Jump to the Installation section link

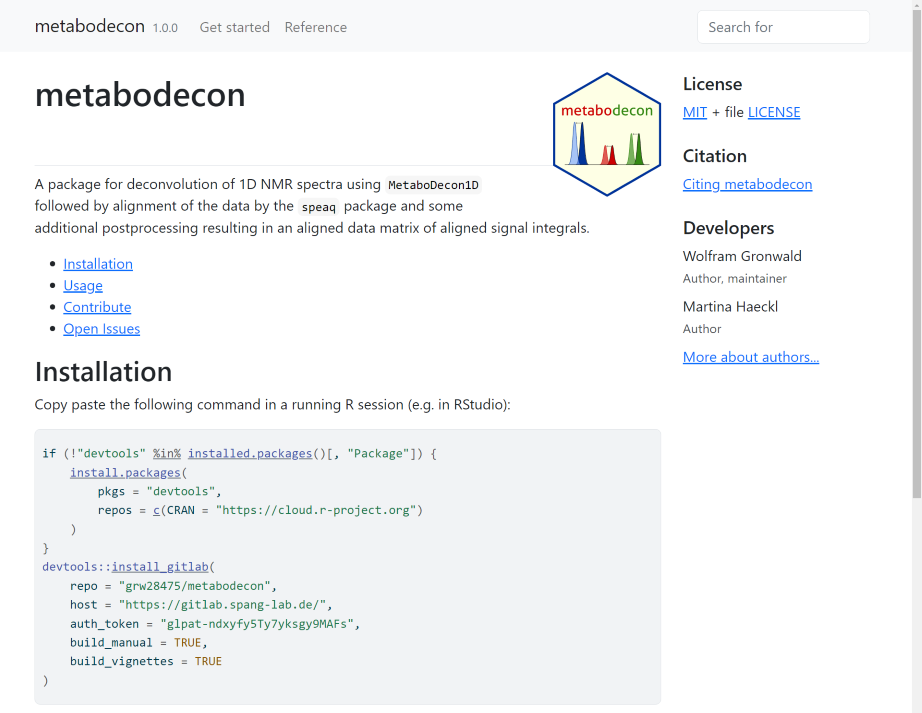(98, 264)
